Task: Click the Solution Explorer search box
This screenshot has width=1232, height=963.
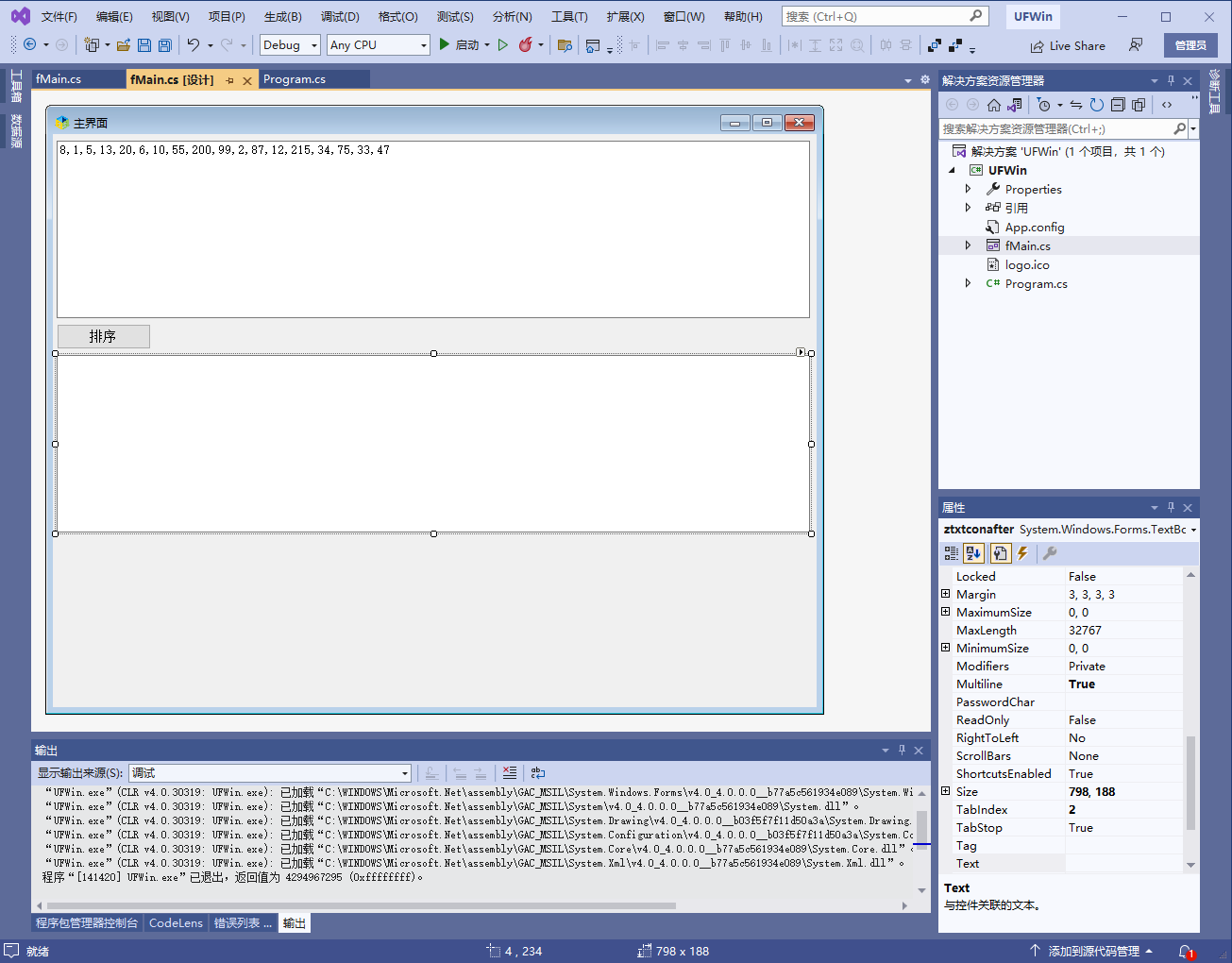Action: point(1055,128)
